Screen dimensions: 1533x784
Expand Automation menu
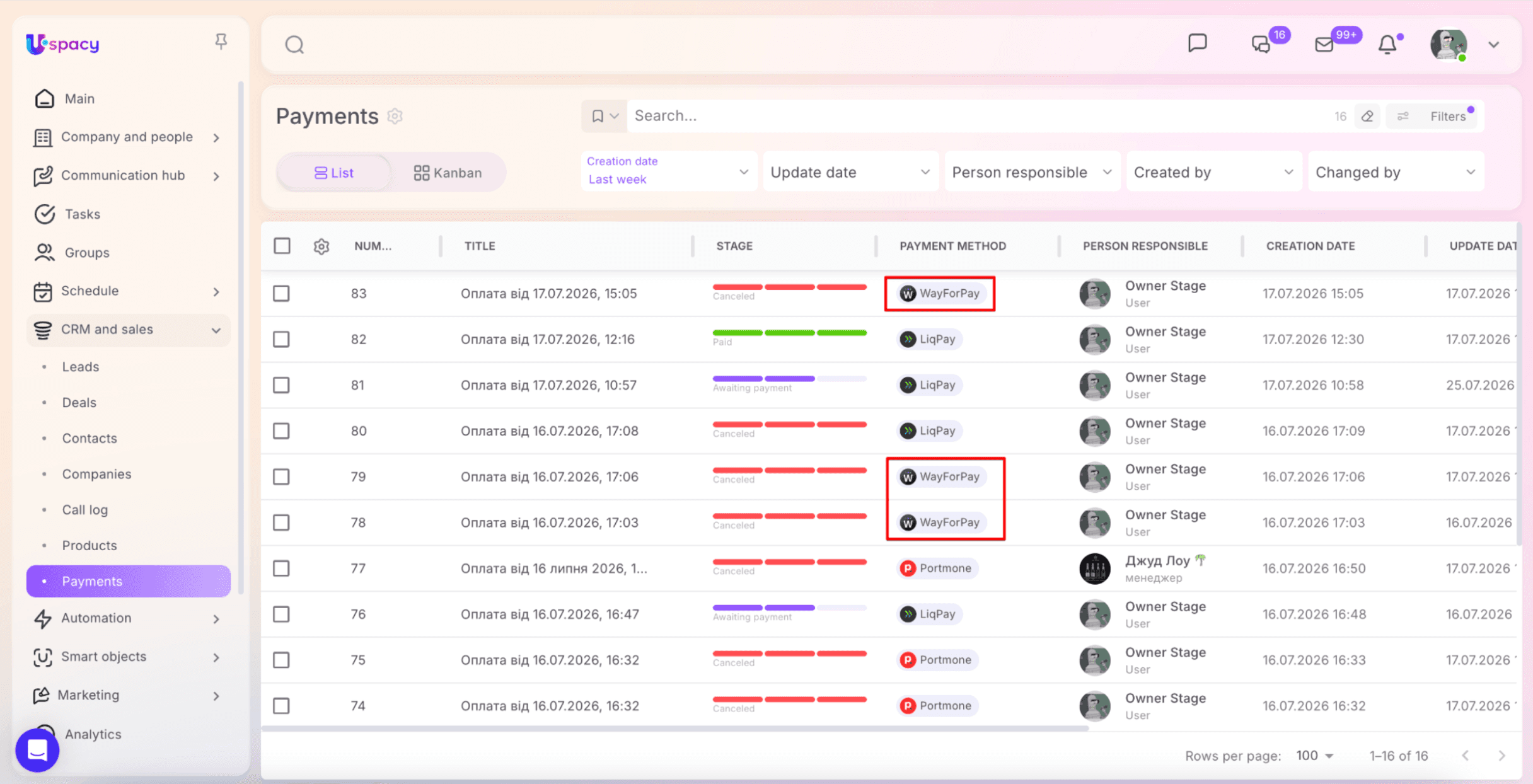pyautogui.click(x=128, y=618)
